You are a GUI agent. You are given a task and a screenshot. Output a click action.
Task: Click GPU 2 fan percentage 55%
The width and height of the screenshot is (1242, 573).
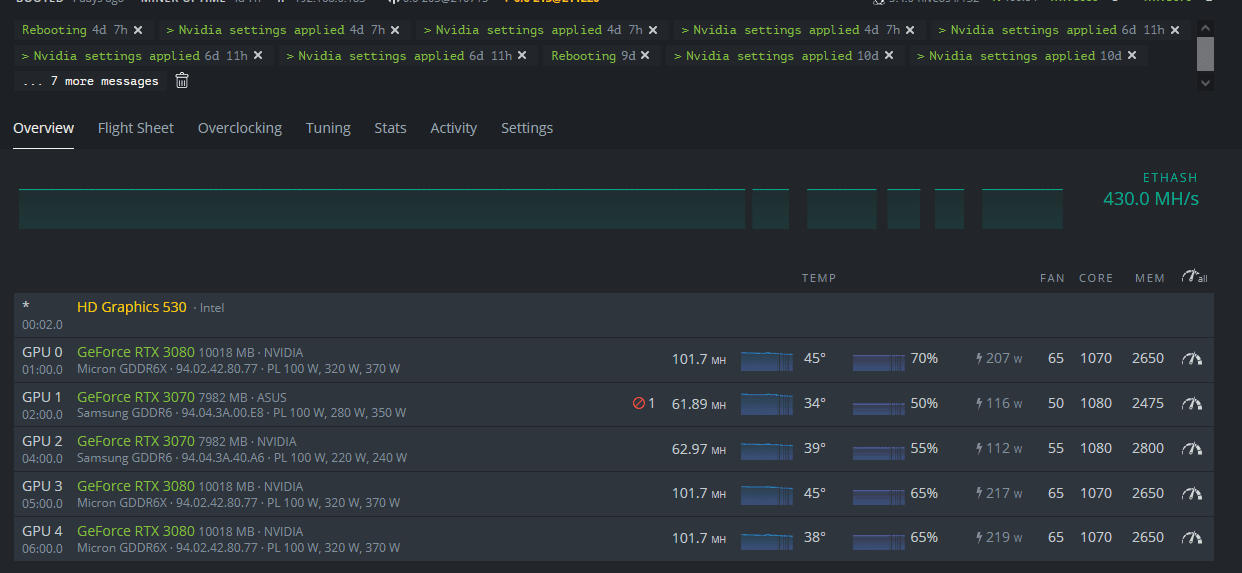pyautogui.click(x=924, y=448)
